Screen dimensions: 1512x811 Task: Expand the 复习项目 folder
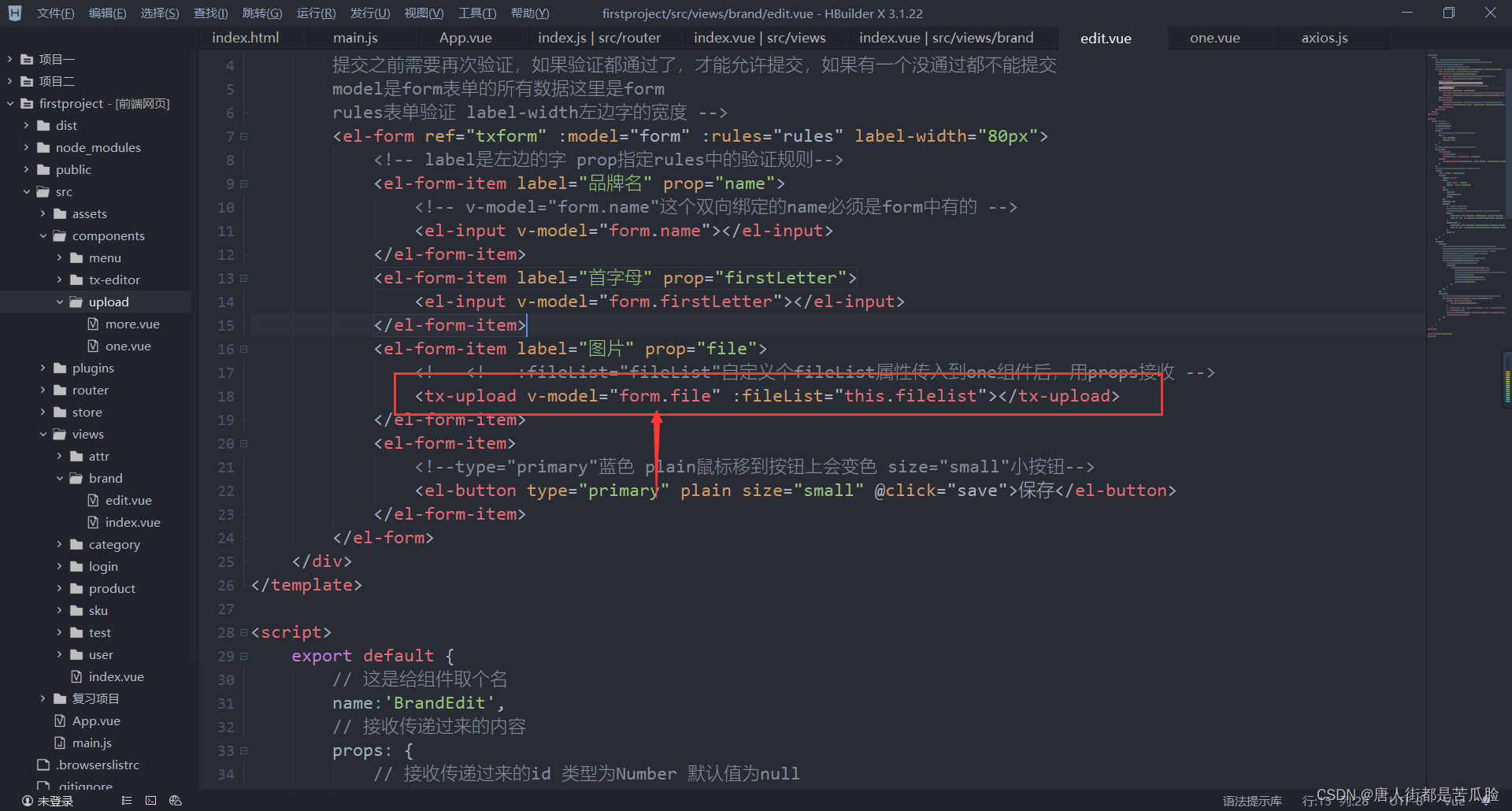[43, 698]
